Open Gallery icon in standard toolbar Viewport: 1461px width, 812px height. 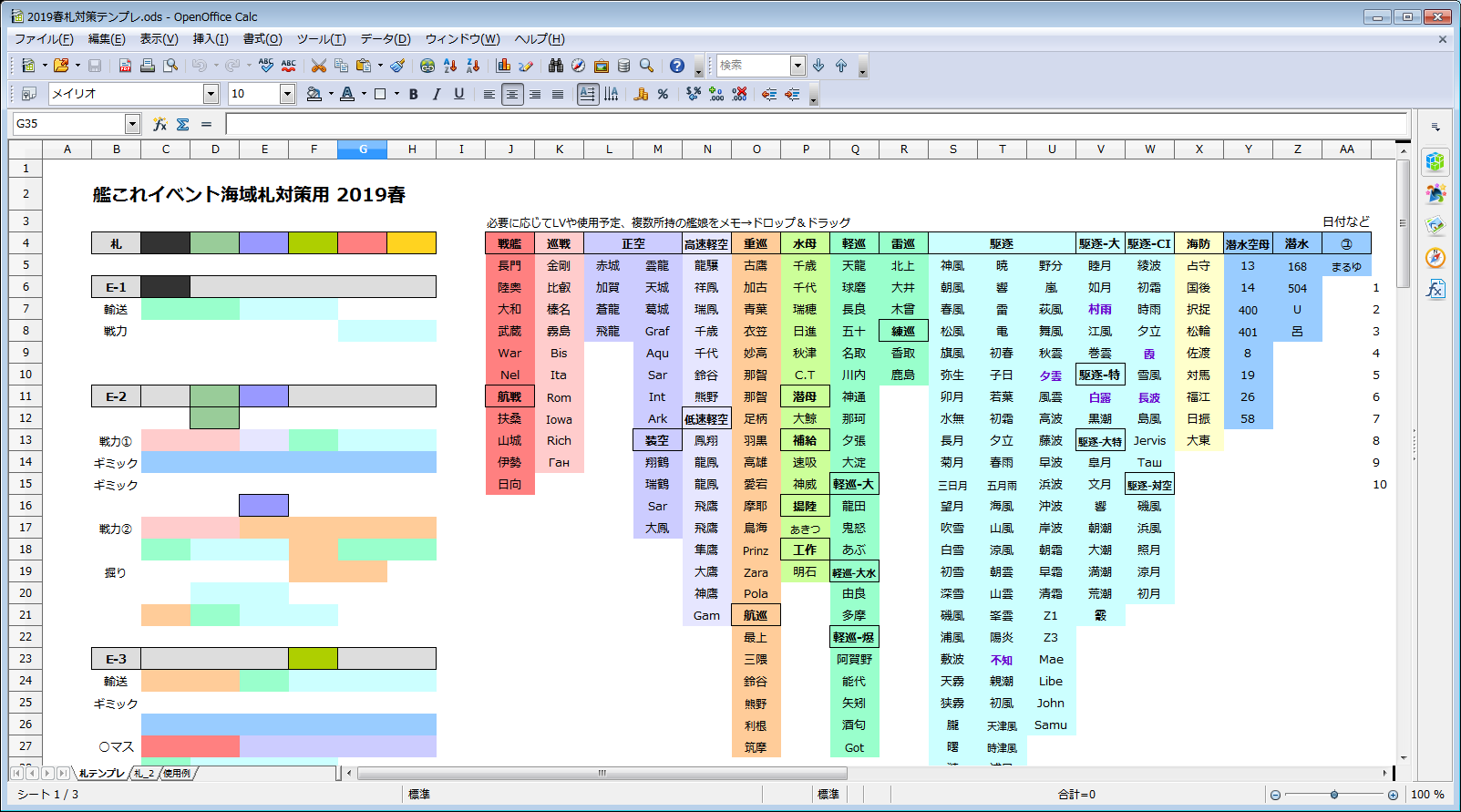pyautogui.click(x=602, y=66)
